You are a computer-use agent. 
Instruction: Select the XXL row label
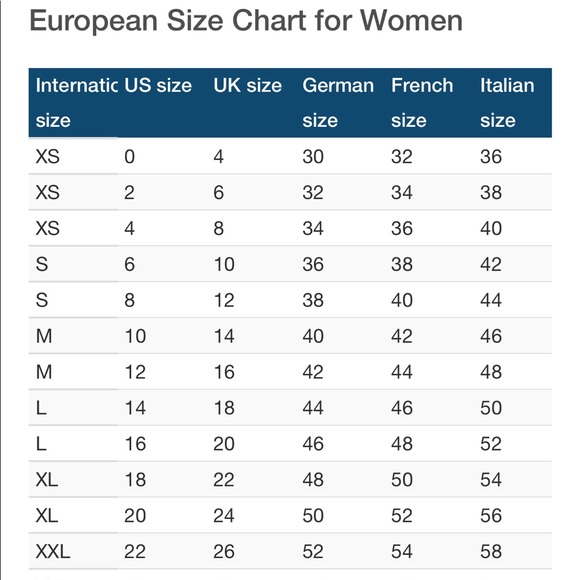pos(53,552)
